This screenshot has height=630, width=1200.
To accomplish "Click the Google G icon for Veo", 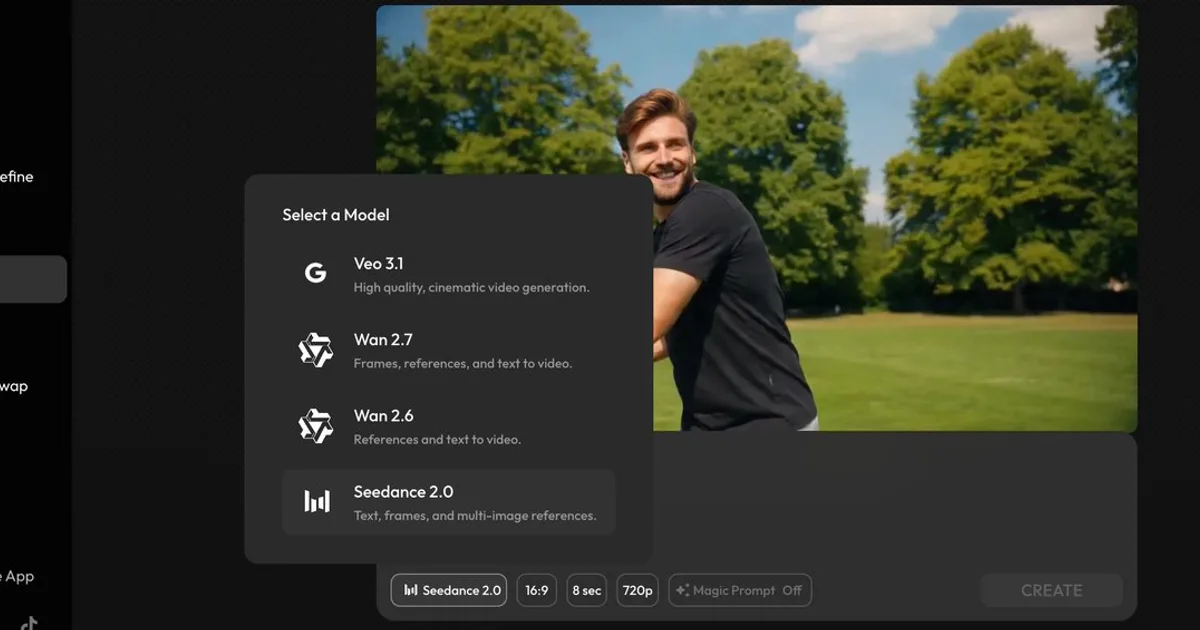I will click(315, 274).
